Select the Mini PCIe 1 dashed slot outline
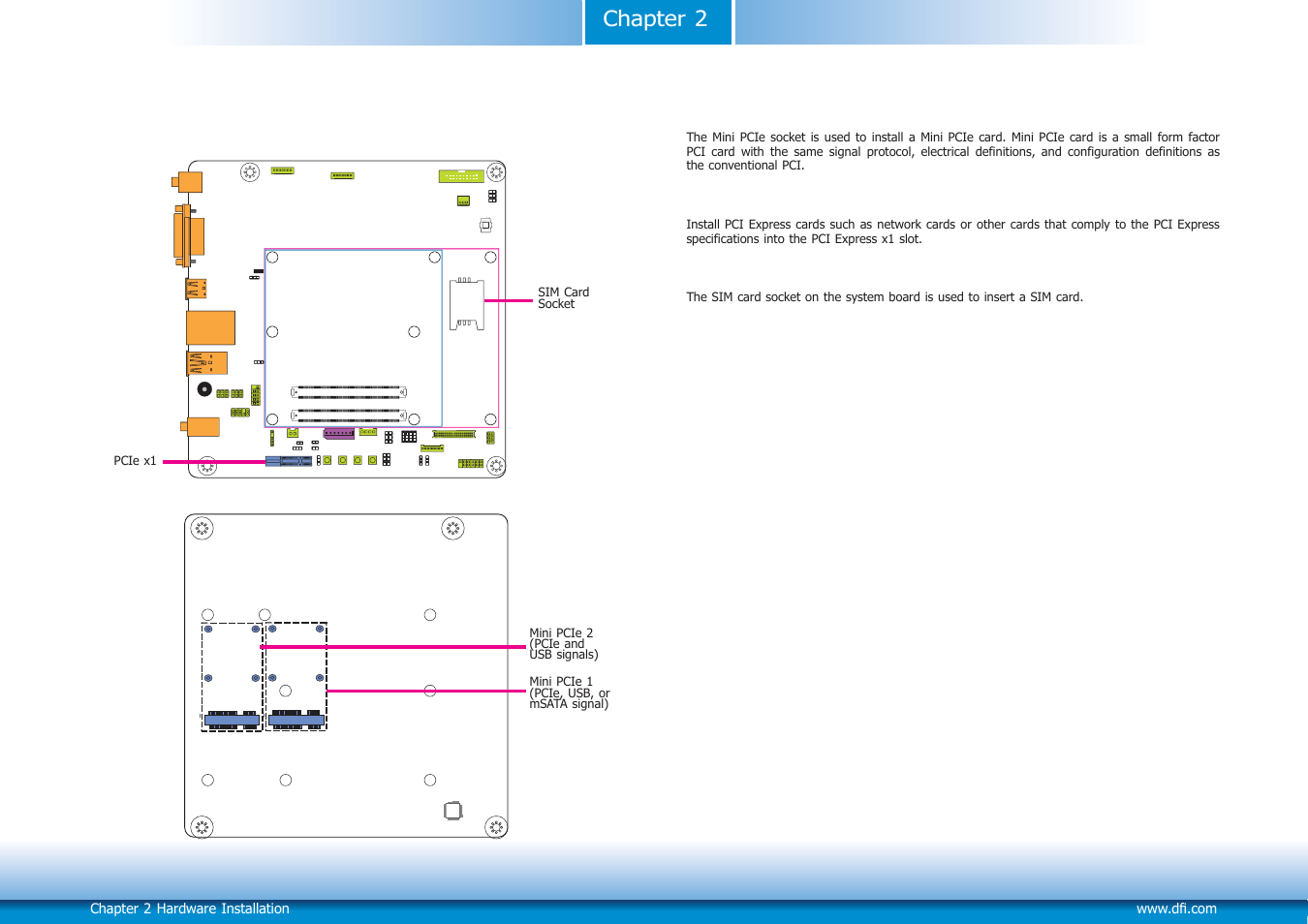This screenshot has height=924, width=1308. tap(296, 676)
